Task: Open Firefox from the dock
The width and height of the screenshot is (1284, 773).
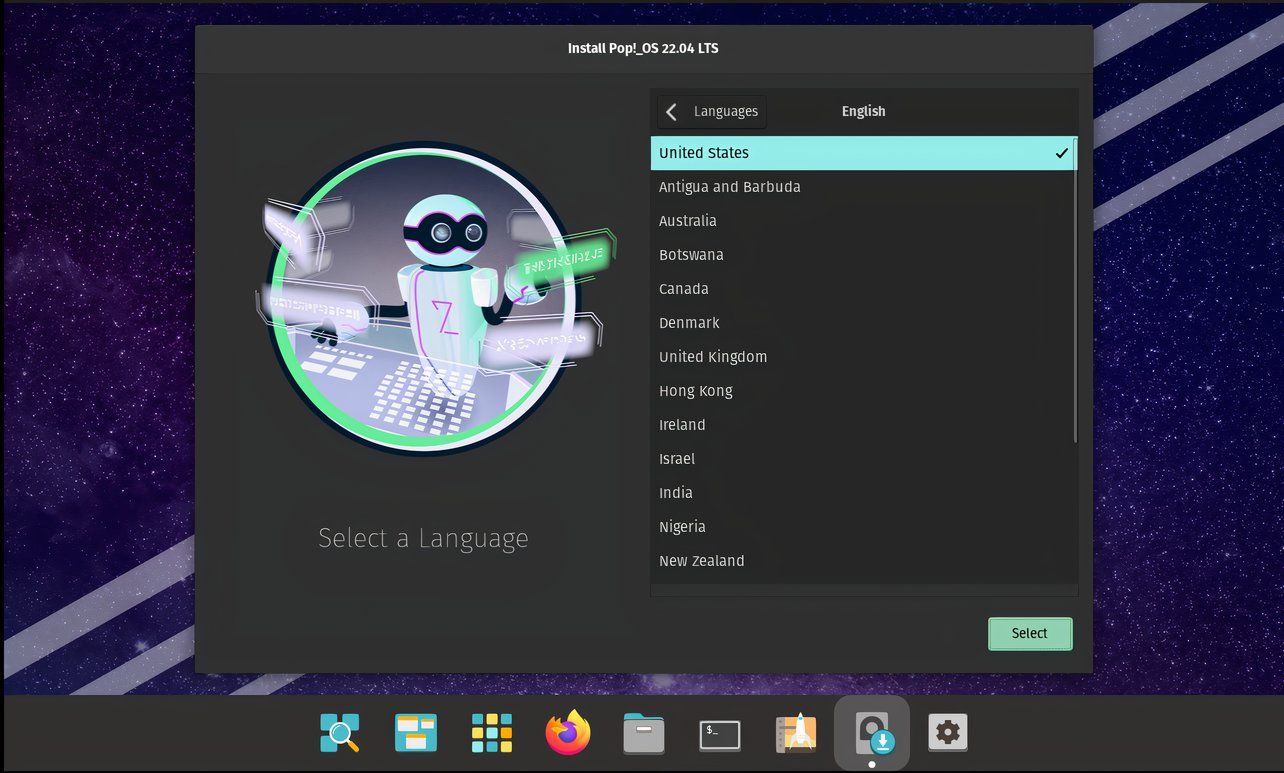Action: tap(567, 732)
